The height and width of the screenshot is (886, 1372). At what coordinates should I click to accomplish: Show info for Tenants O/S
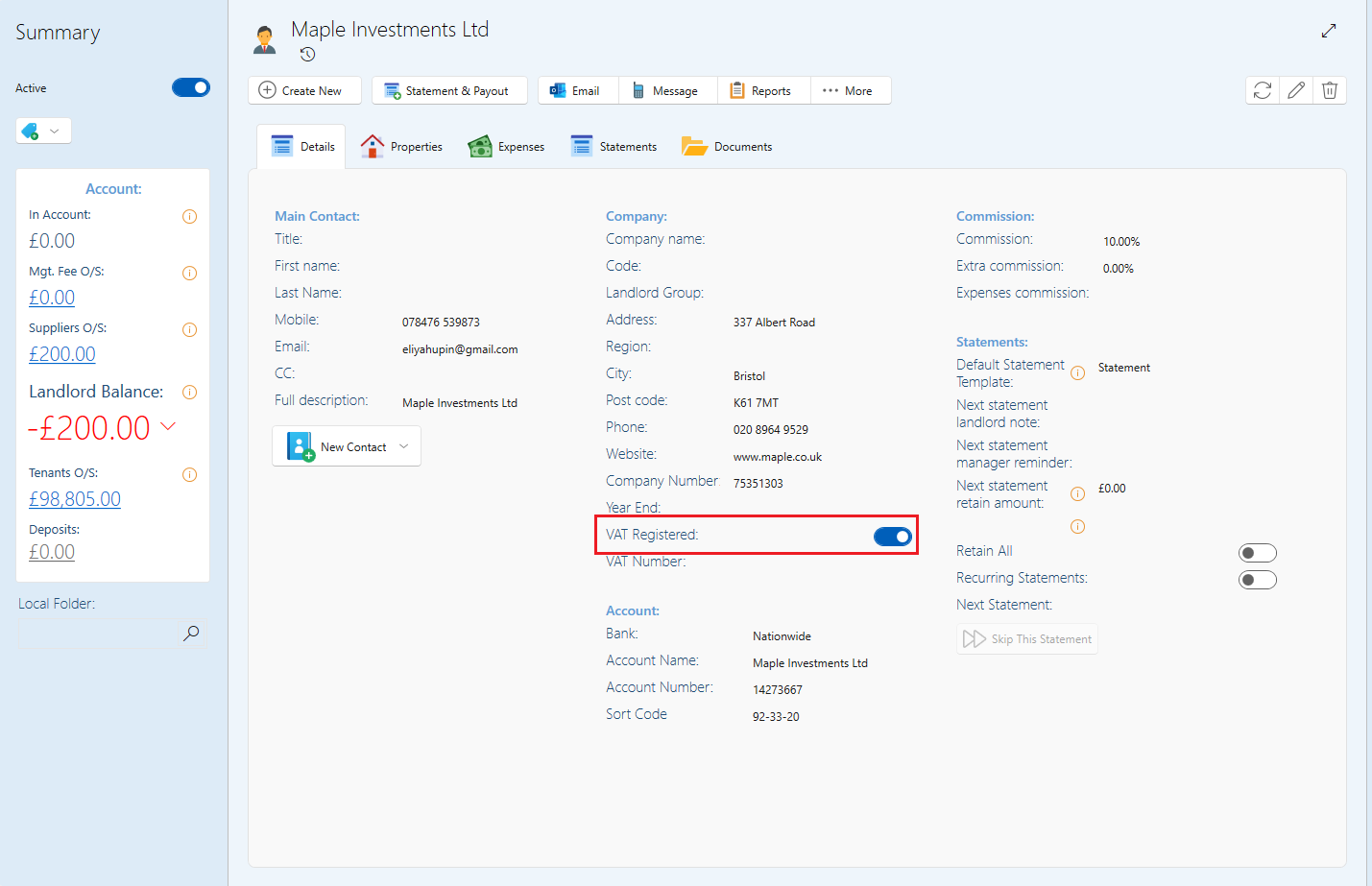pos(190,474)
